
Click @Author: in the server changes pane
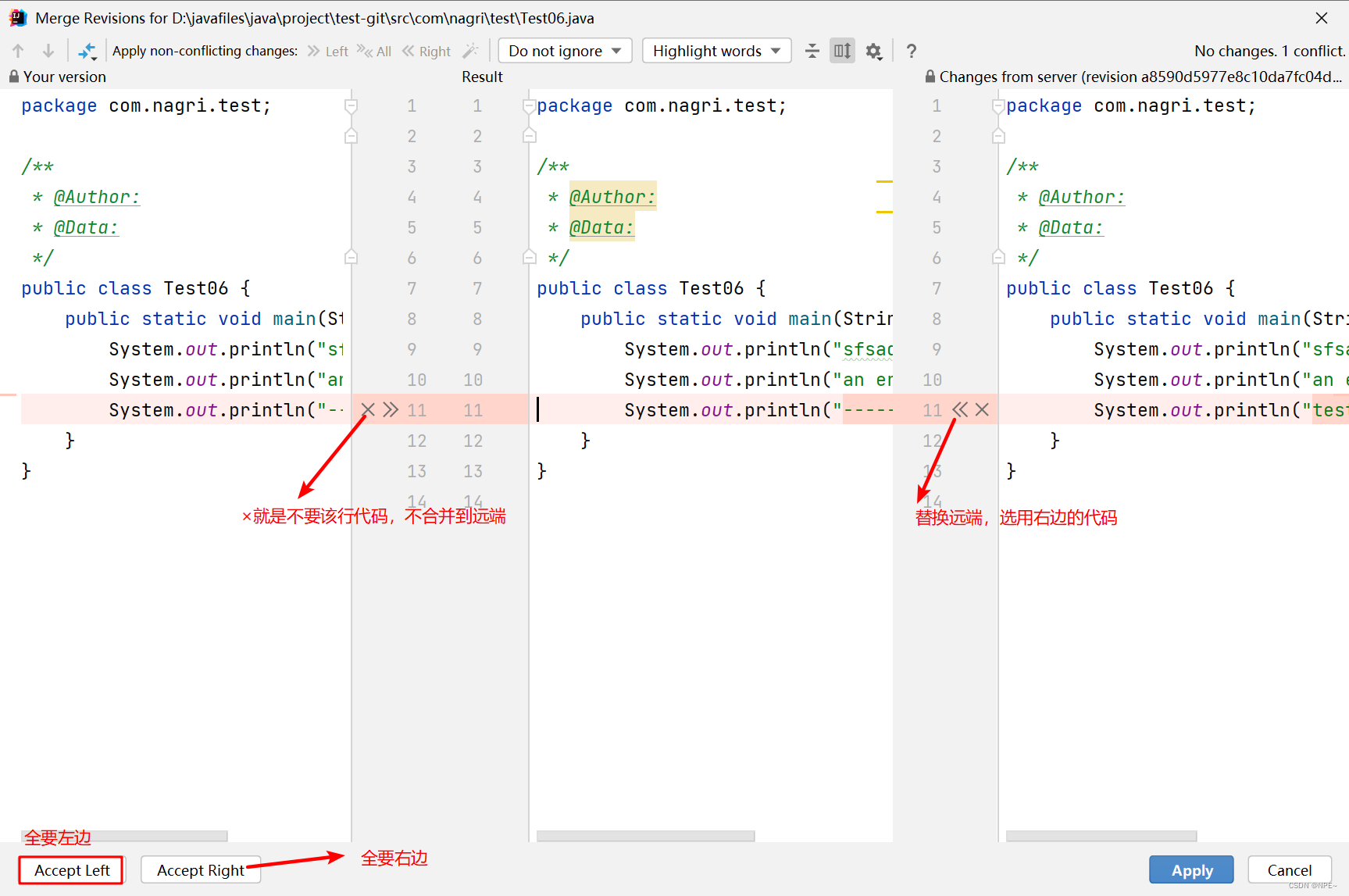(x=1081, y=197)
